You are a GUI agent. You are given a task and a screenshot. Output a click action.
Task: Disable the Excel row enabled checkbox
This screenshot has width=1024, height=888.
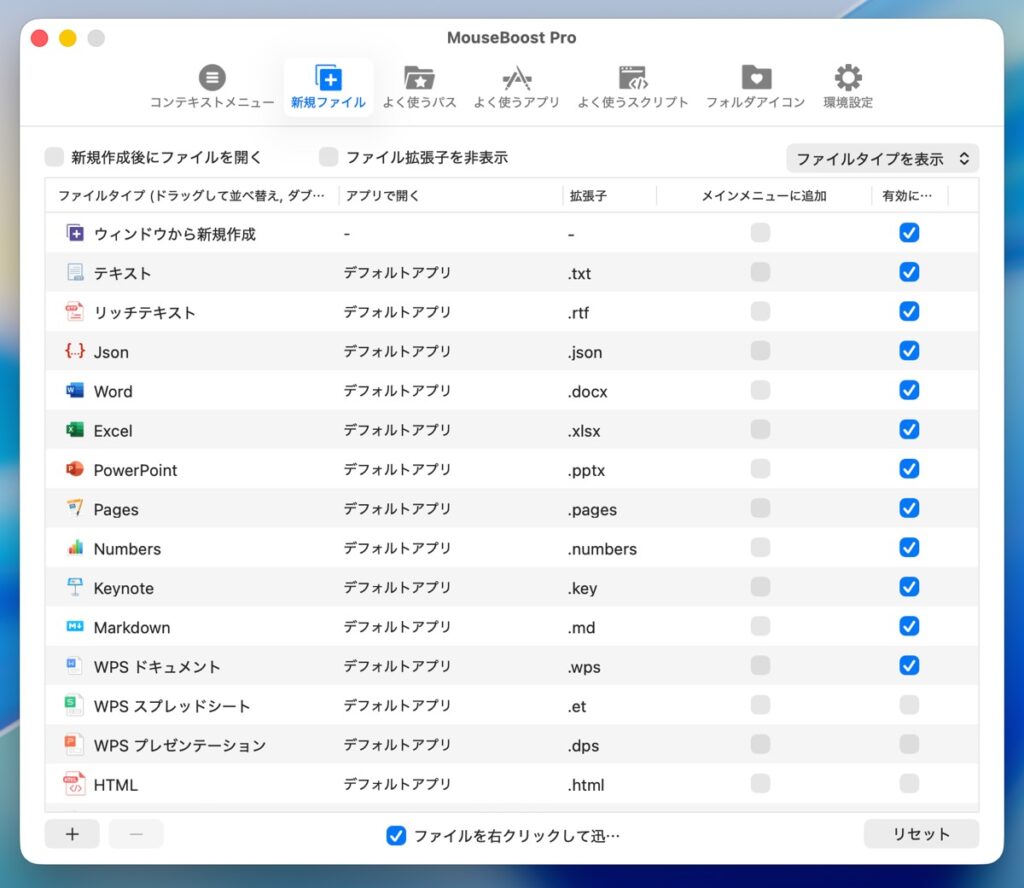point(909,430)
